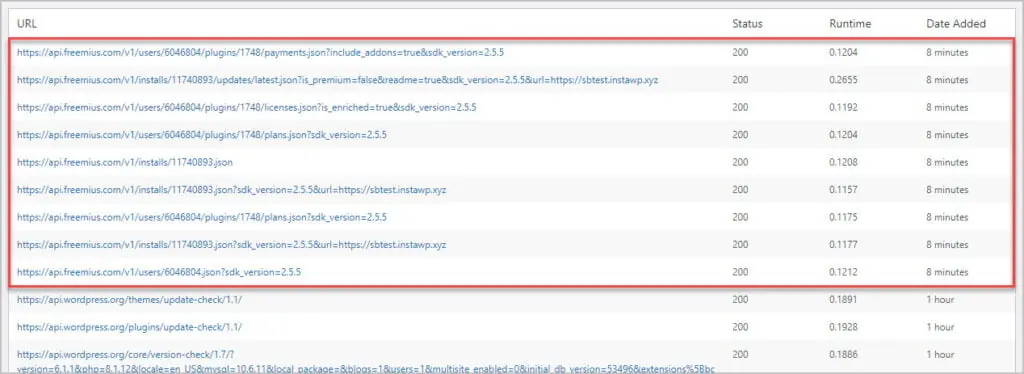Open the wordpress.org themes update-check link

click(130, 300)
